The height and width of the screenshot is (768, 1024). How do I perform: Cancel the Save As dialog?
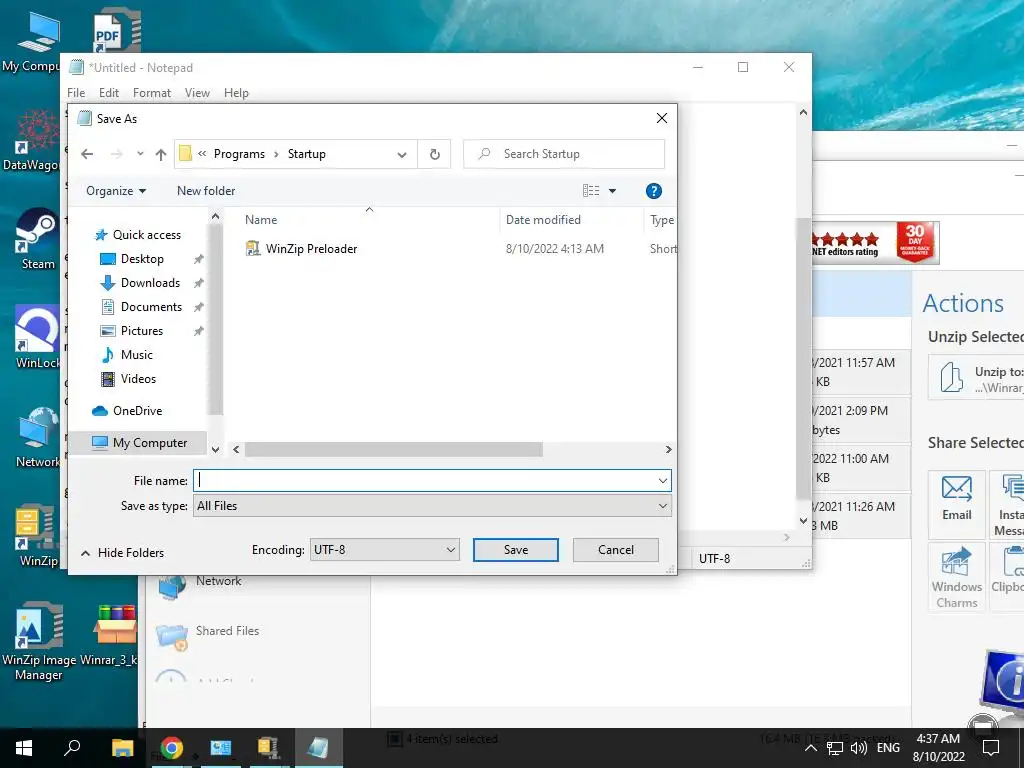click(x=616, y=550)
